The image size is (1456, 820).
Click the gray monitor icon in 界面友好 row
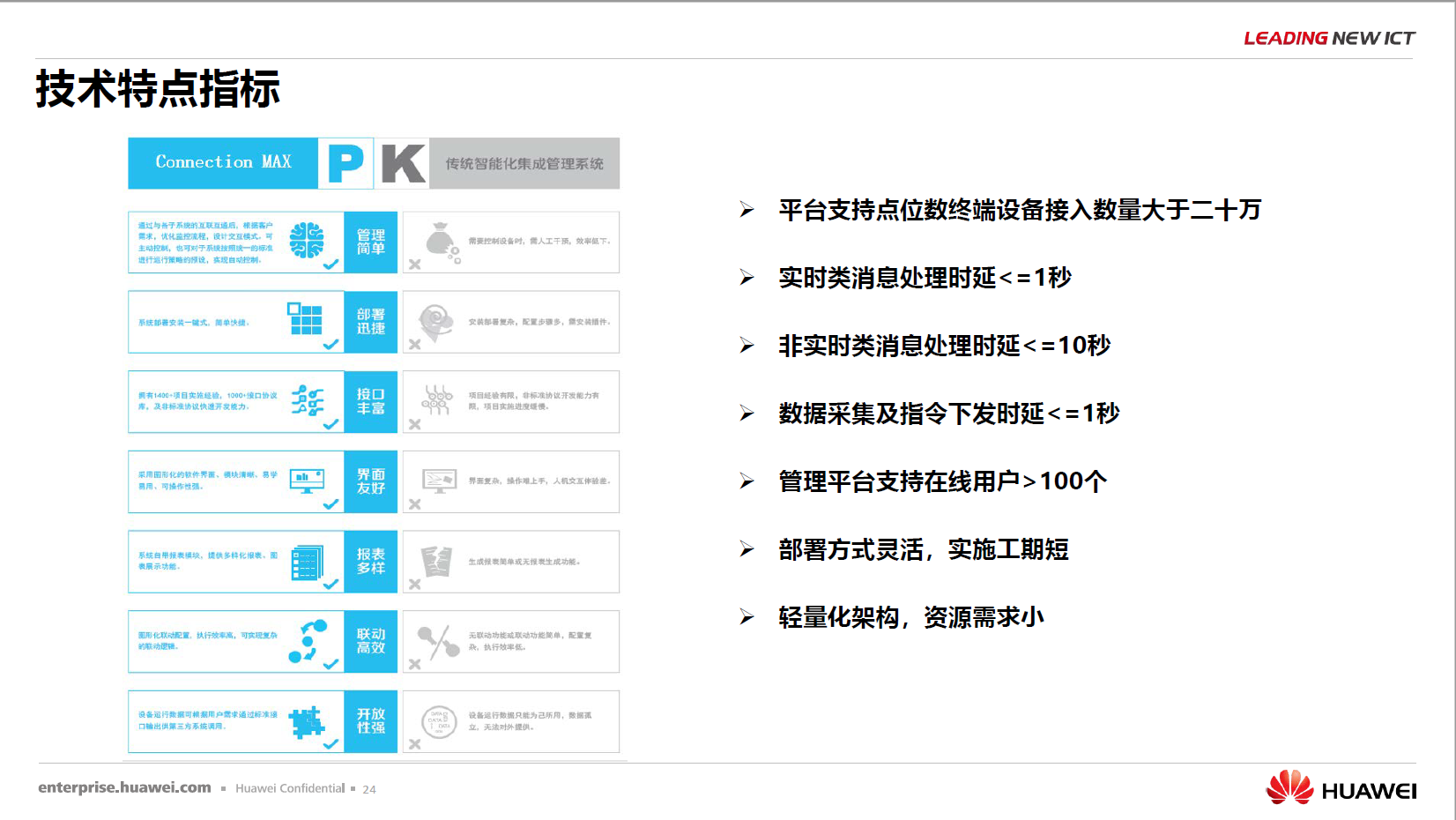tap(439, 480)
